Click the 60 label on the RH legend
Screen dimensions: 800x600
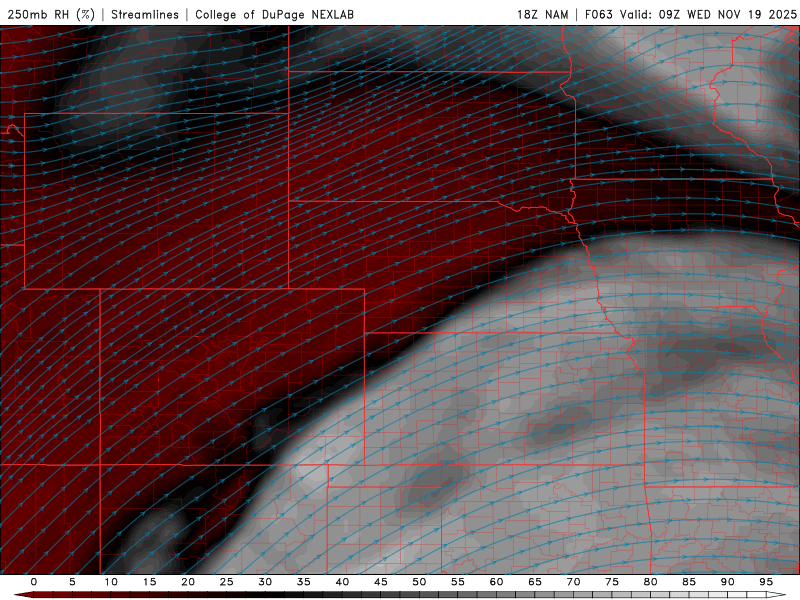[x=496, y=582]
